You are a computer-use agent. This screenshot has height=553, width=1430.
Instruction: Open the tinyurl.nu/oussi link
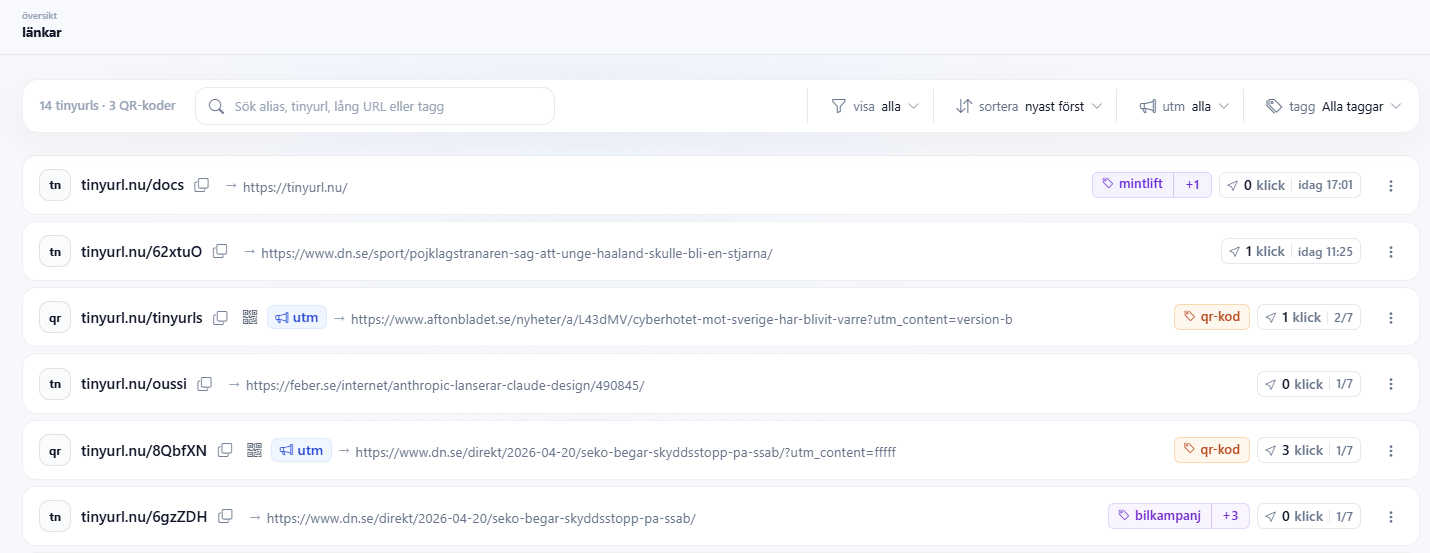[x=134, y=384]
